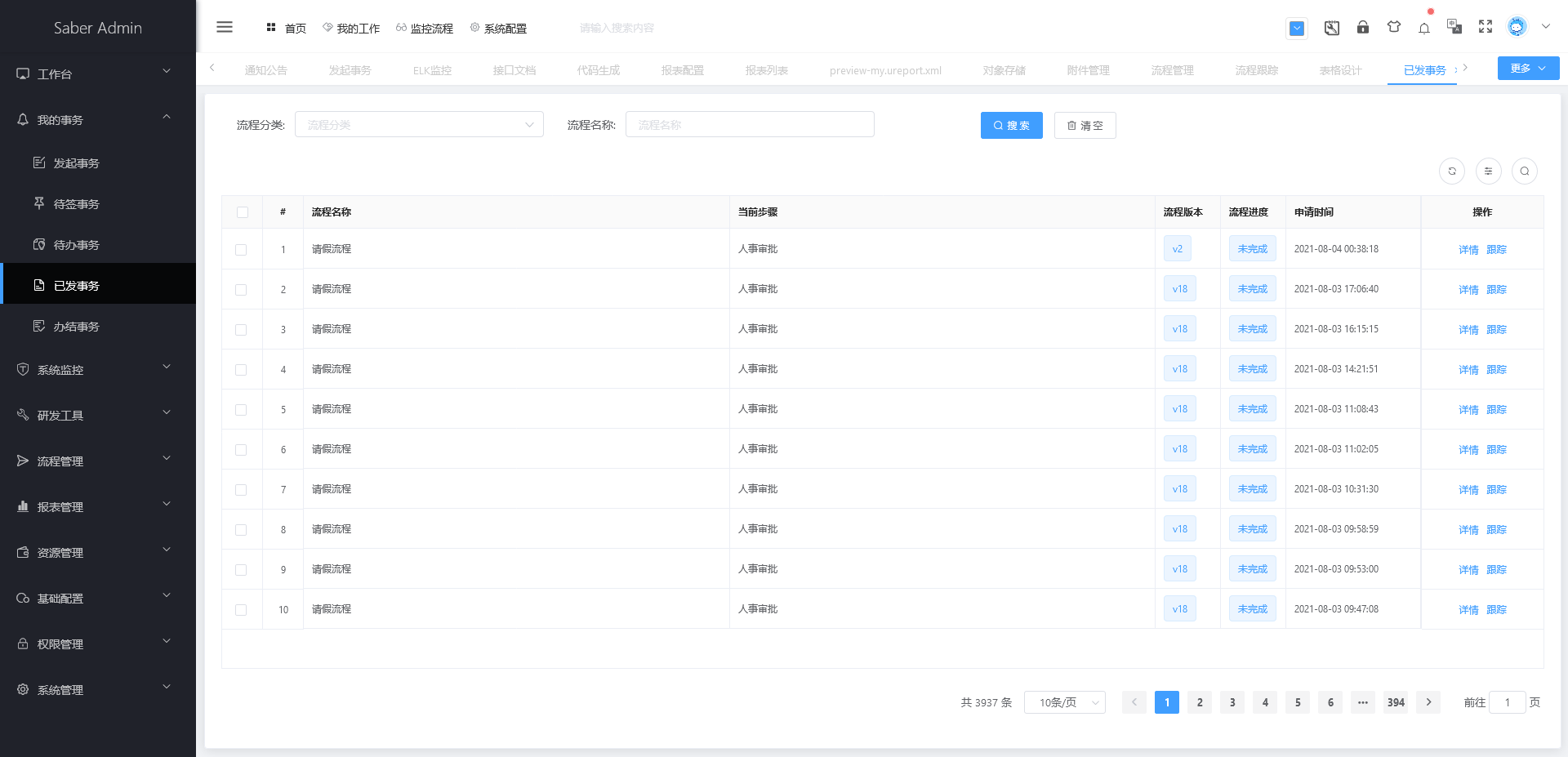The height and width of the screenshot is (757, 1568).
Task: Check the checkbox on row 1
Action: [242, 249]
